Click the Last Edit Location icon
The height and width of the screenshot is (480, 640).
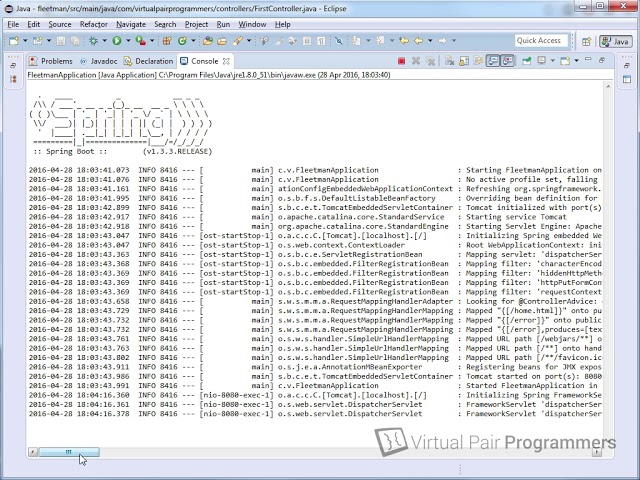tap(404, 40)
